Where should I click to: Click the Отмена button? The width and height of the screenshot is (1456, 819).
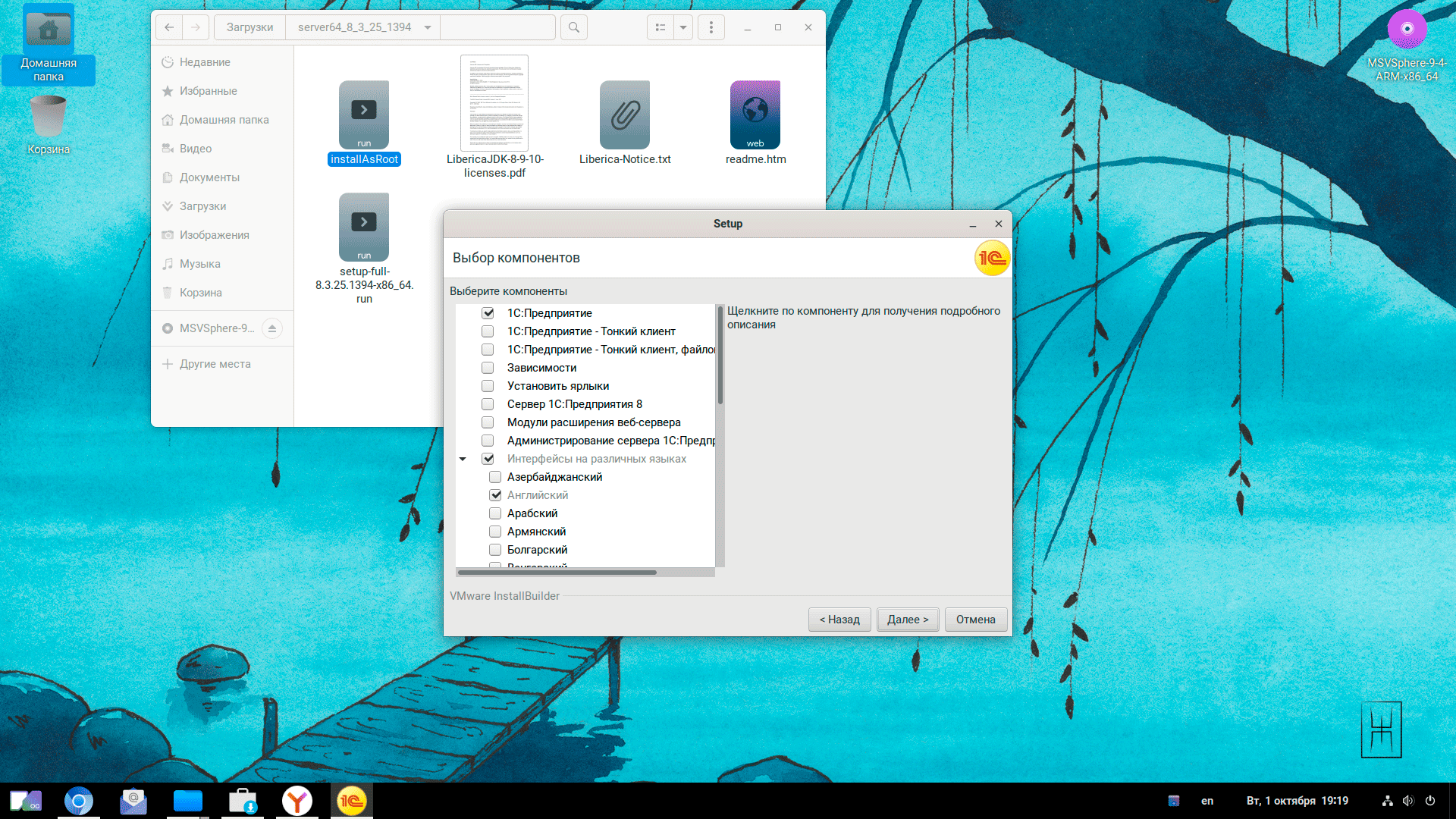point(975,620)
